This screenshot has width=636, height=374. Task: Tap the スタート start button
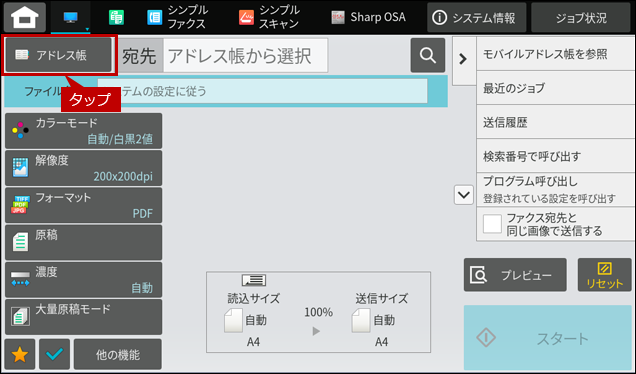coord(548,337)
